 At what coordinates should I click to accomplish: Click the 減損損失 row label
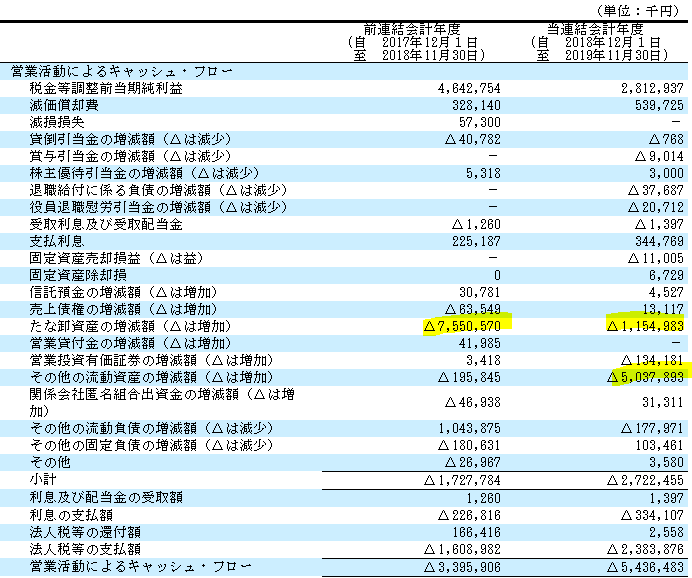click(x=57, y=122)
